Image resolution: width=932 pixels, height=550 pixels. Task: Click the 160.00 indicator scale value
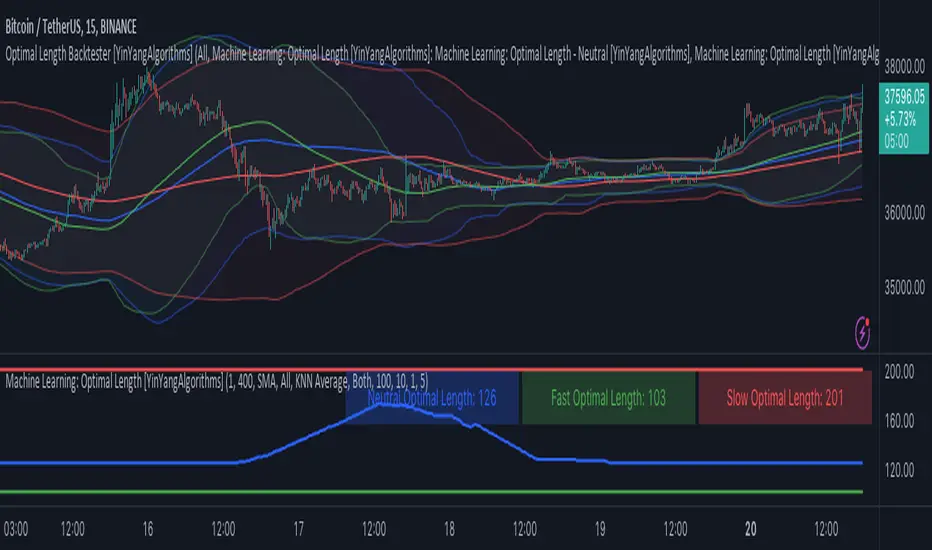tap(899, 421)
